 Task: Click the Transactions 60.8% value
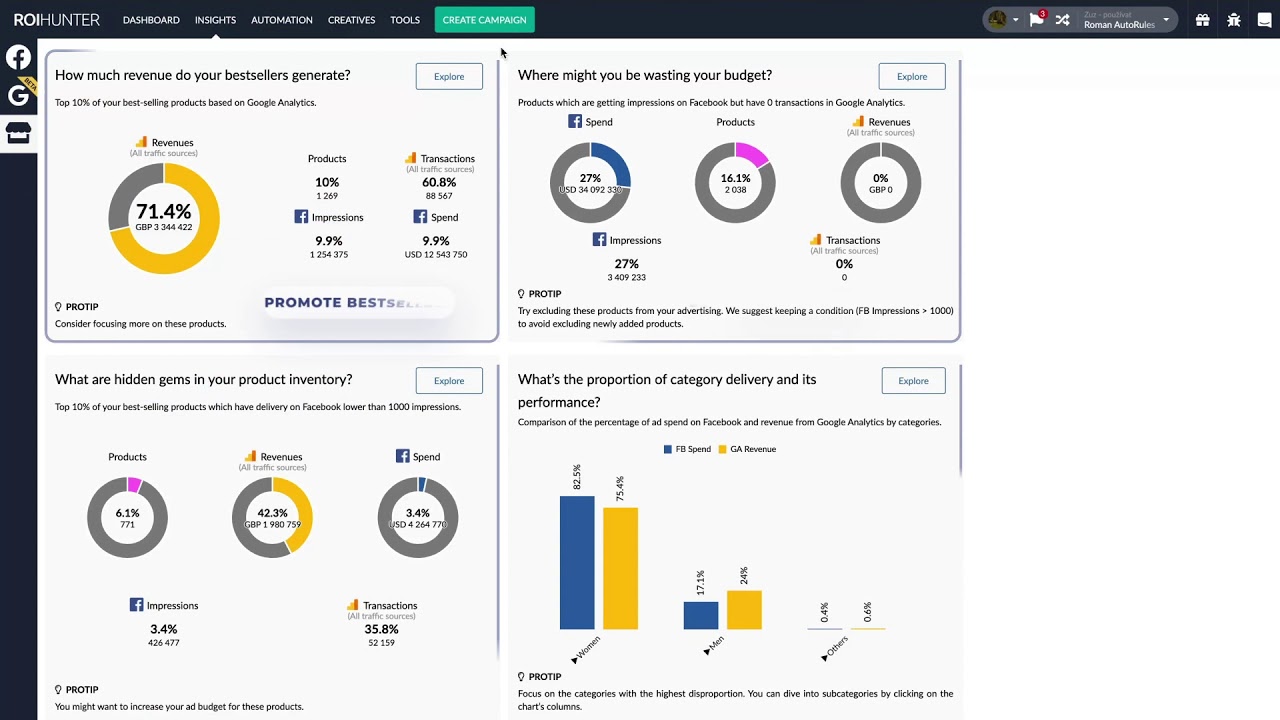point(439,182)
